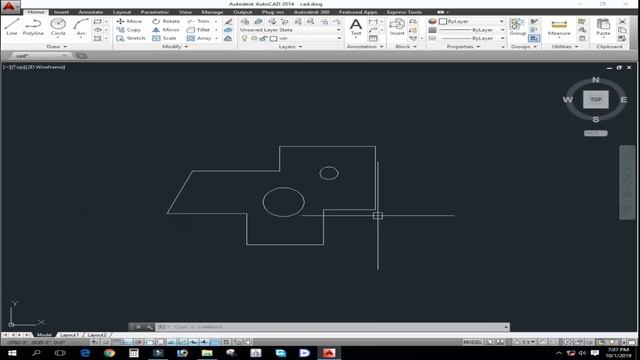Toggle layer freeze sun icon
Image resolution: width=640 pixels, height=360 pixels.
tap(253, 38)
